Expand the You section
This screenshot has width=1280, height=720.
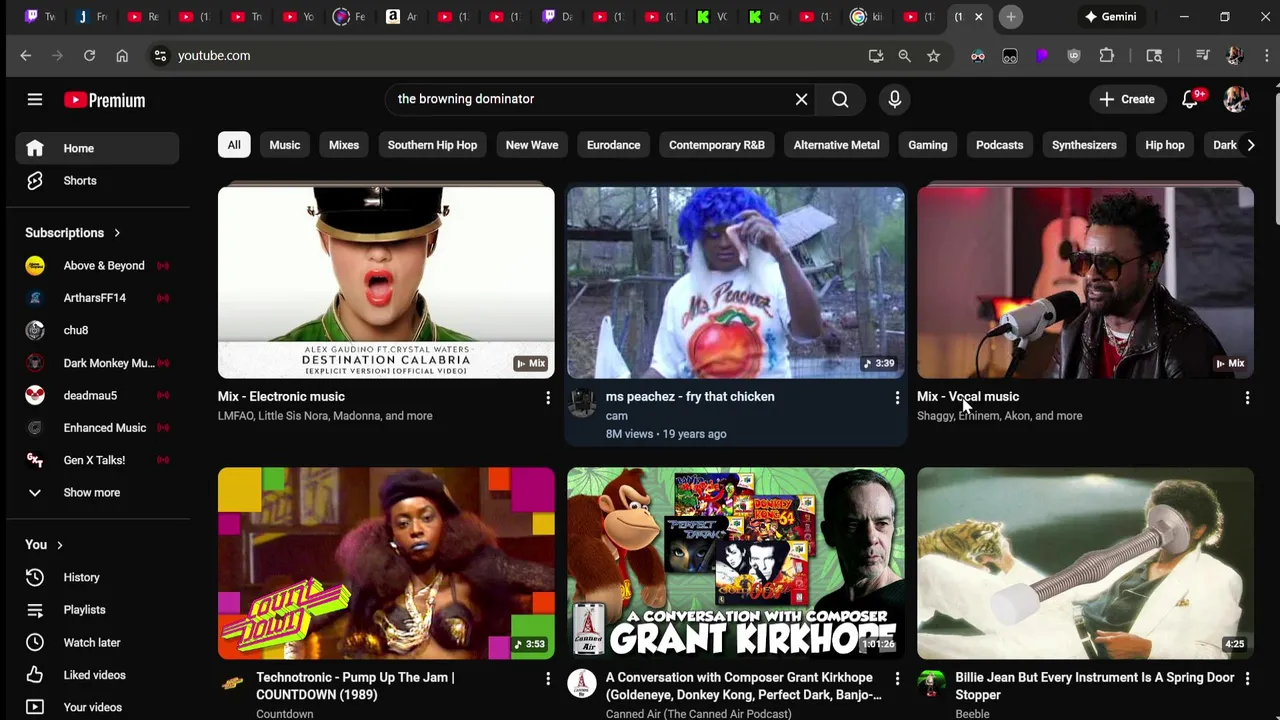44,545
